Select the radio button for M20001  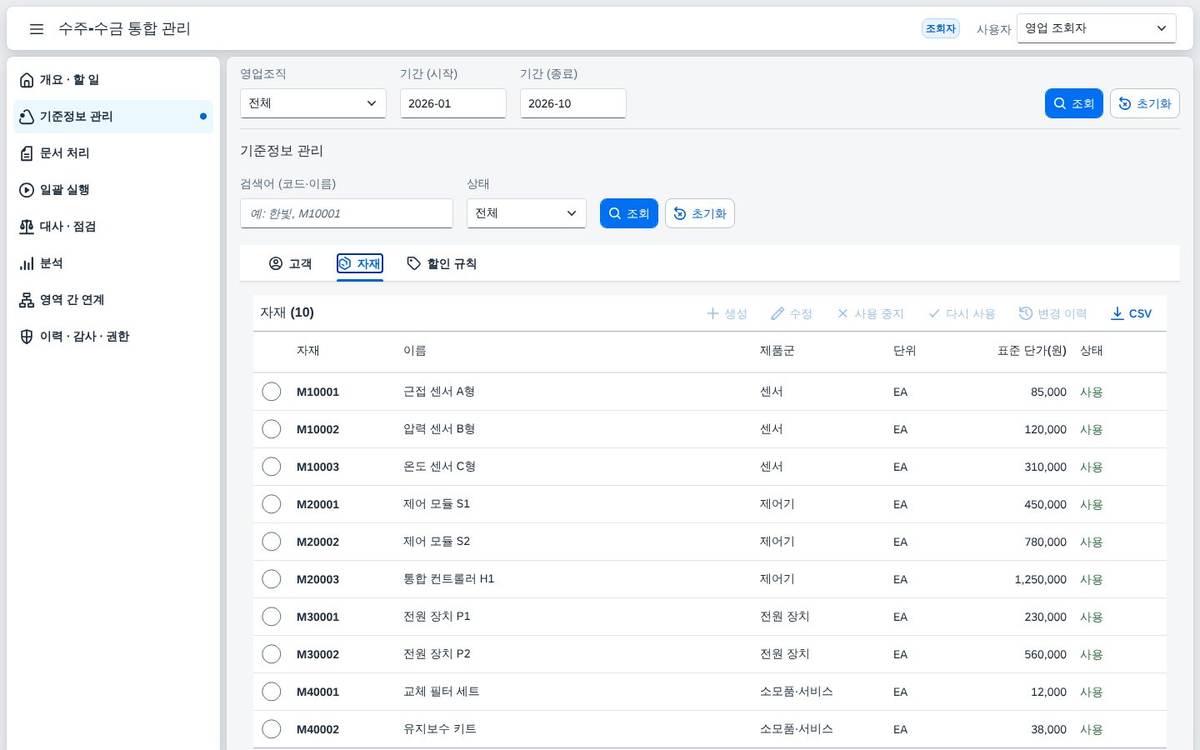(x=271, y=504)
